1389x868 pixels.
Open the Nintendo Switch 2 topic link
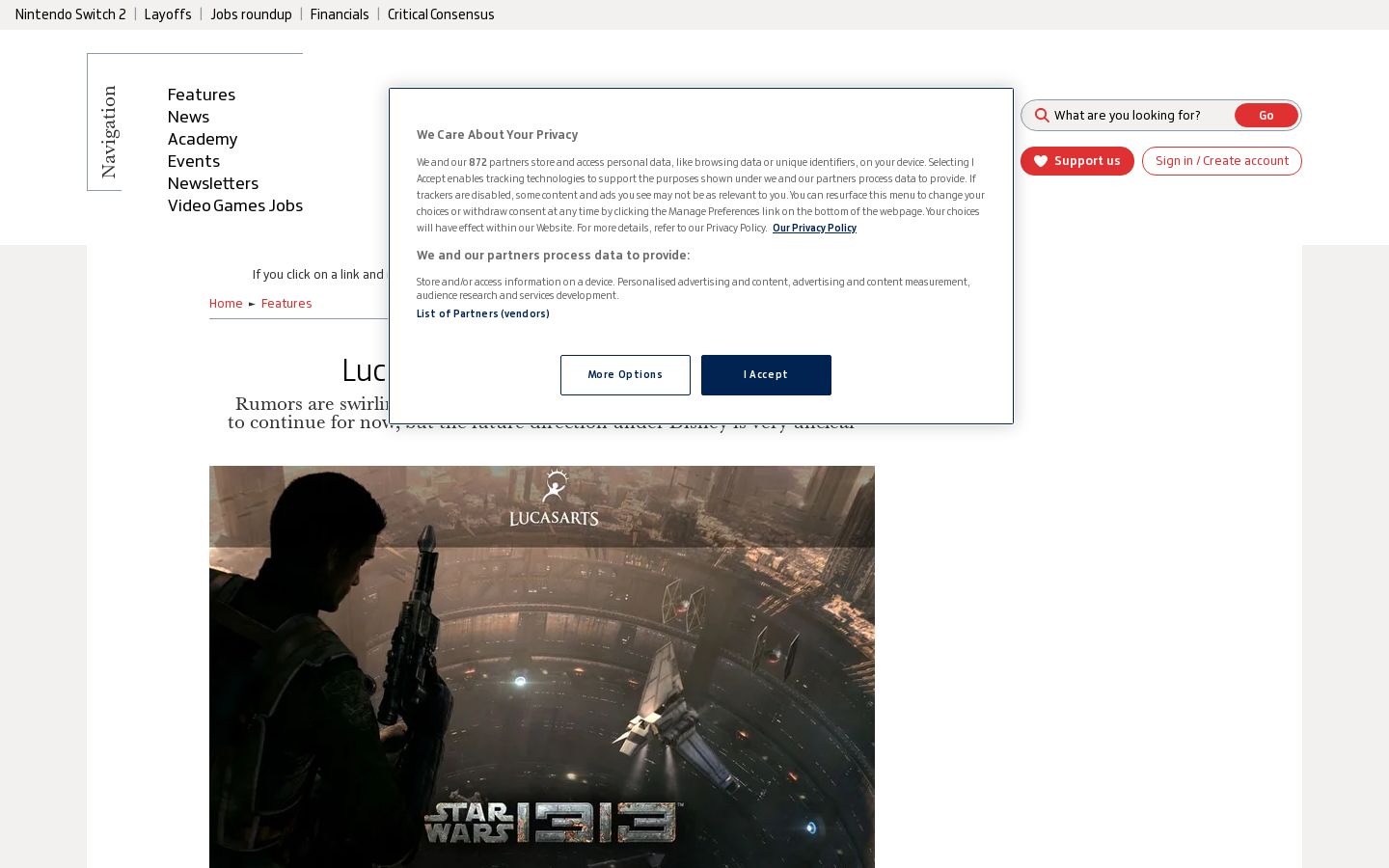pos(70,14)
